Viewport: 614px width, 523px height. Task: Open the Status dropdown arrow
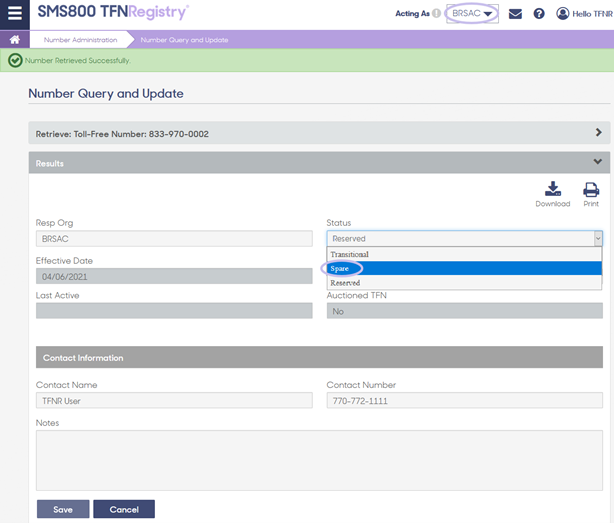(598, 238)
